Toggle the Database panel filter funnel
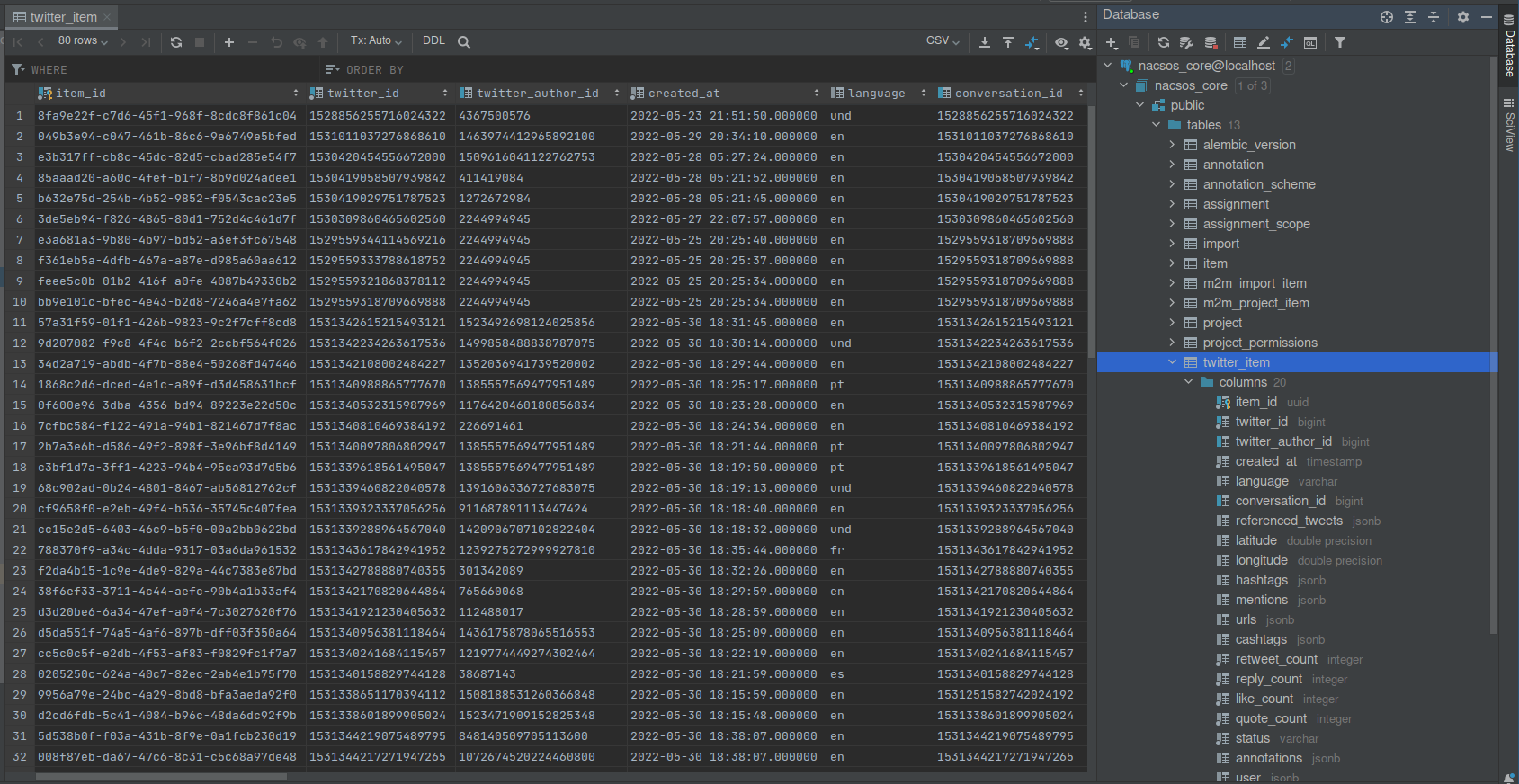Viewport: 1519px width, 784px height. (x=1340, y=42)
